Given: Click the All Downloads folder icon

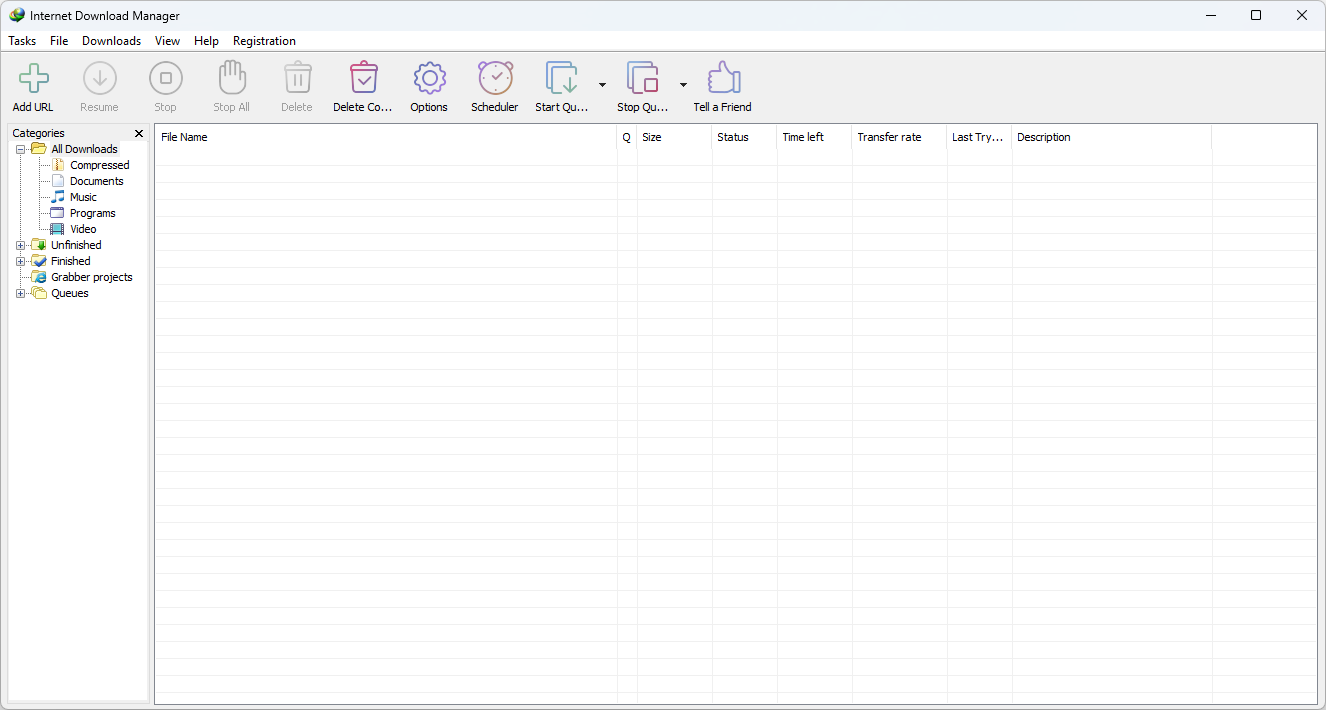Looking at the screenshot, I should [39, 149].
